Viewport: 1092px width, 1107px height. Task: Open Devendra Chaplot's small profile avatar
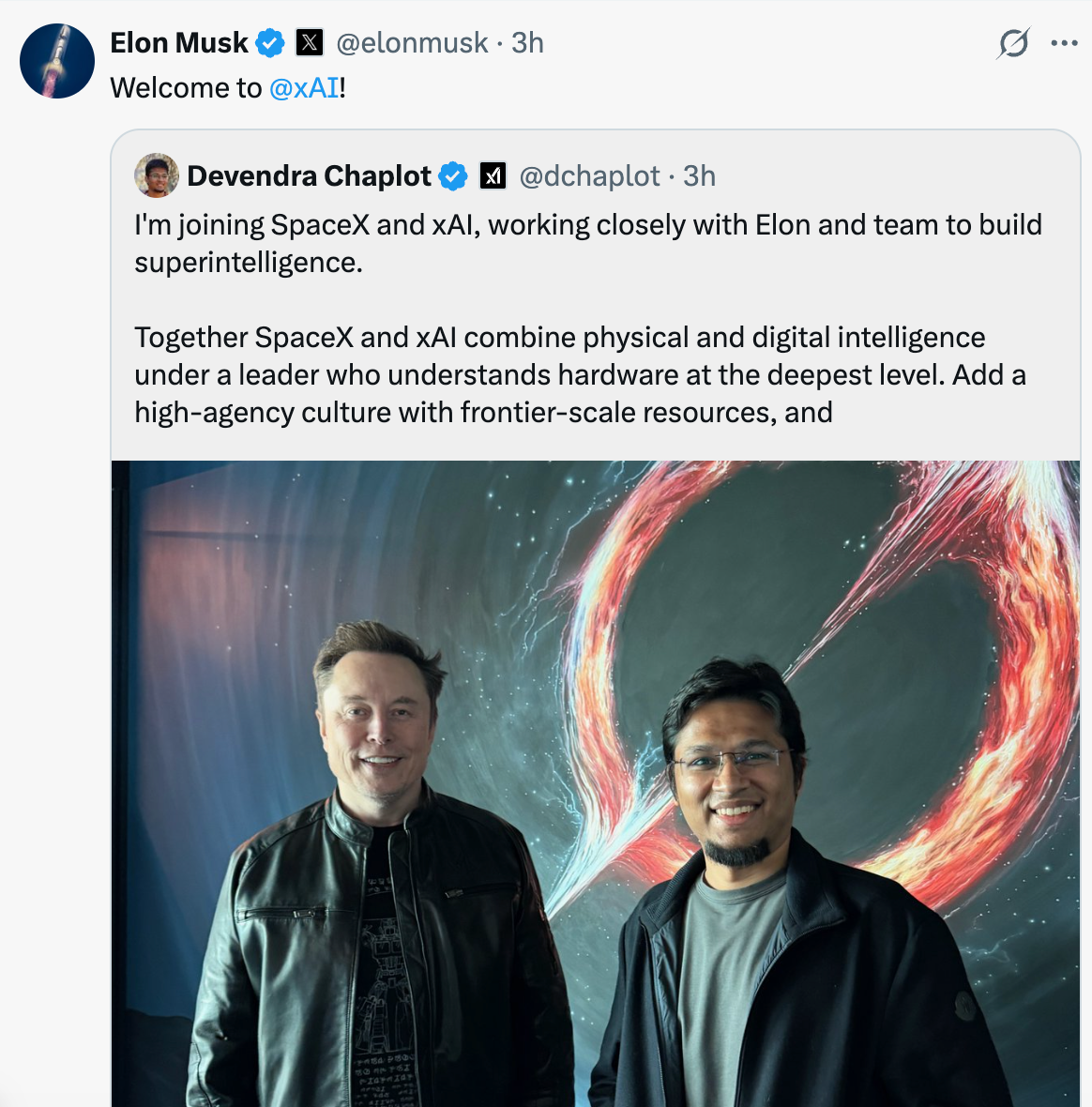[157, 175]
